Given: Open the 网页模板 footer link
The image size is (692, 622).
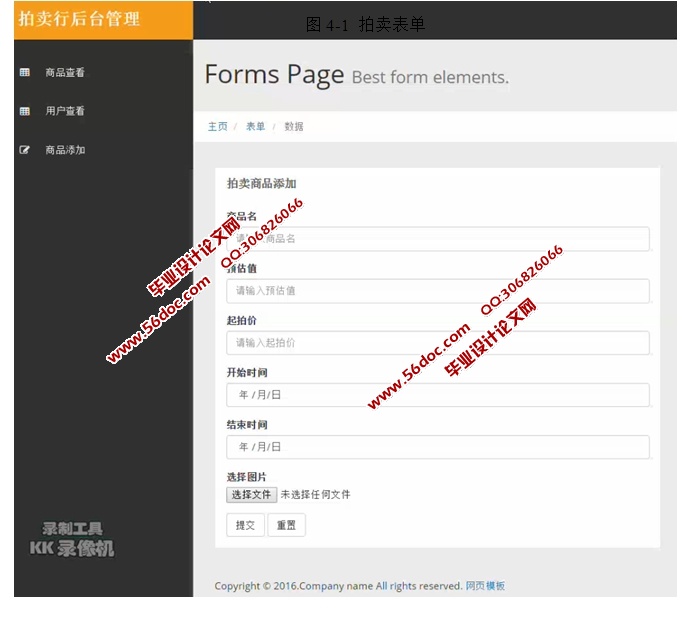Looking at the screenshot, I should (485, 586).
